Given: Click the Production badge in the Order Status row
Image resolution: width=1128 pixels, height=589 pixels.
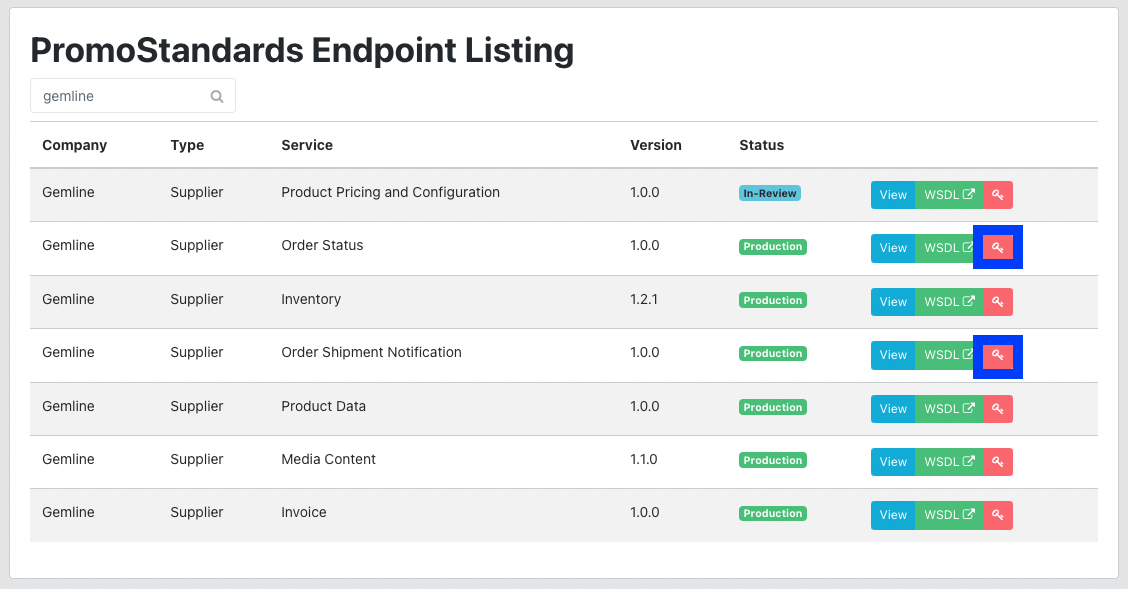Looking at the screenshot, I should point(773,247).
